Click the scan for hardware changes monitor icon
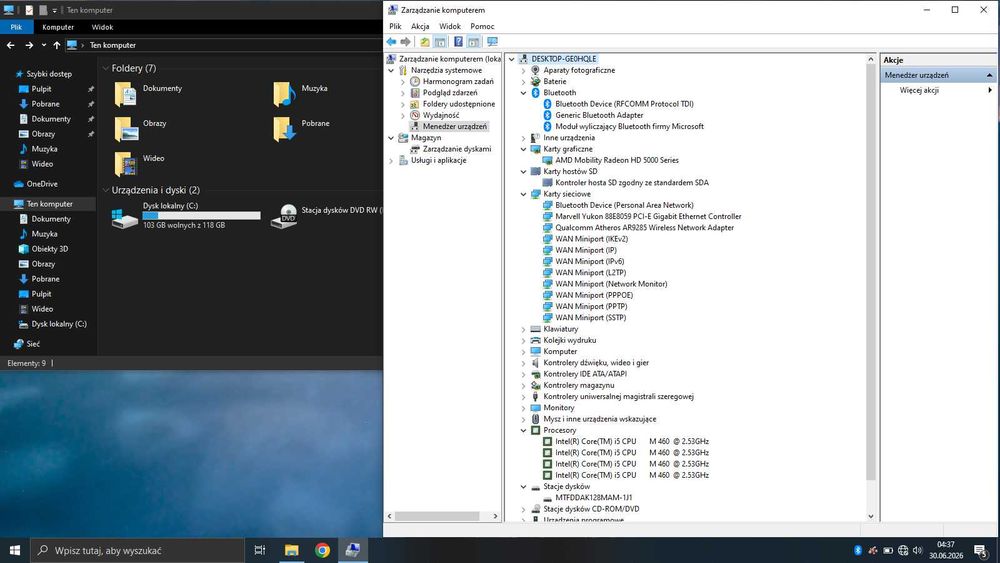The height and width of the screenshot is (563, 1000). click(x=492, y=42)
